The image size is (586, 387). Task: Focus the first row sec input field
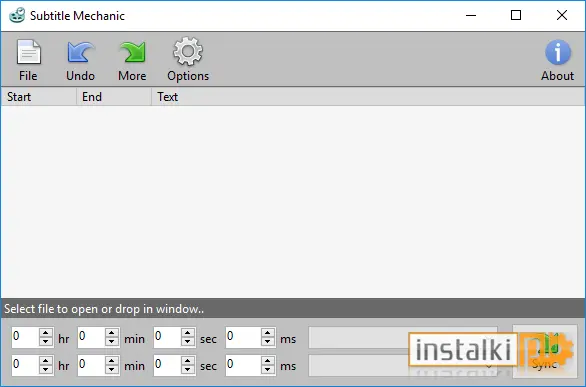click(x=167, y=337)
